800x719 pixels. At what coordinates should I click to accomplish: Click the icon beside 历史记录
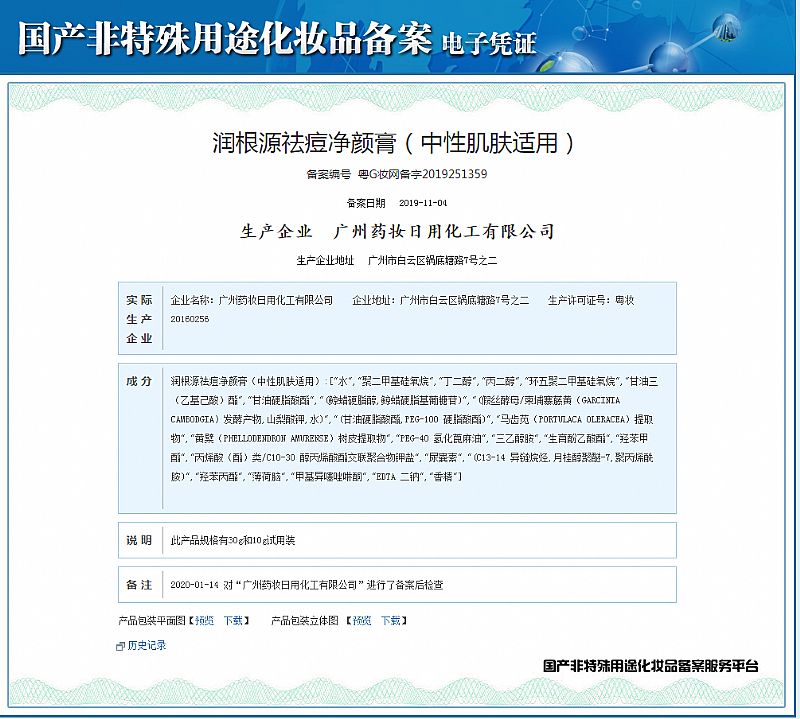point(120,647)
